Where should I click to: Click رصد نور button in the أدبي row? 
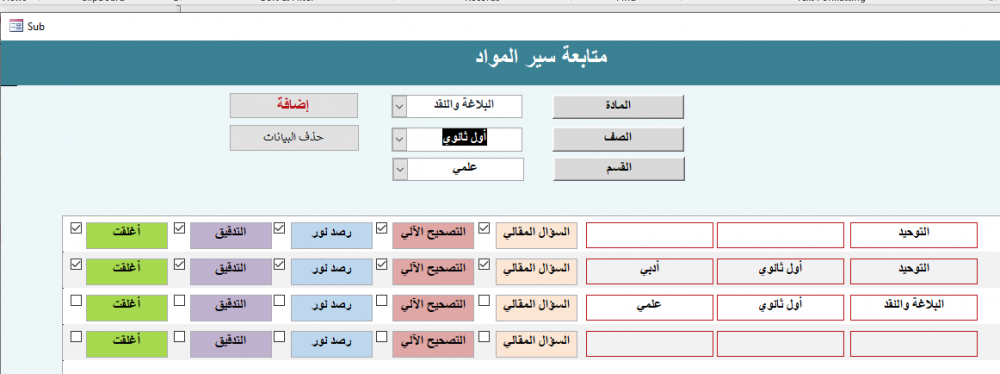(332, 271)
